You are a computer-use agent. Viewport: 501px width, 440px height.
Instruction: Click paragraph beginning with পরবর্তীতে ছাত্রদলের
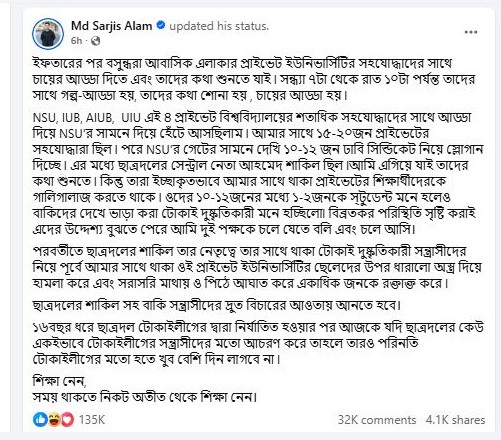257,267
